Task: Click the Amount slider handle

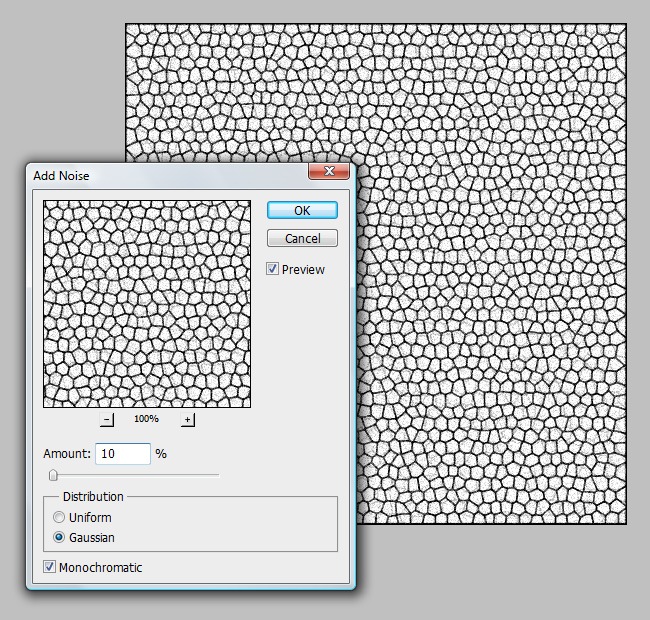Action: (x=53, y=475)
